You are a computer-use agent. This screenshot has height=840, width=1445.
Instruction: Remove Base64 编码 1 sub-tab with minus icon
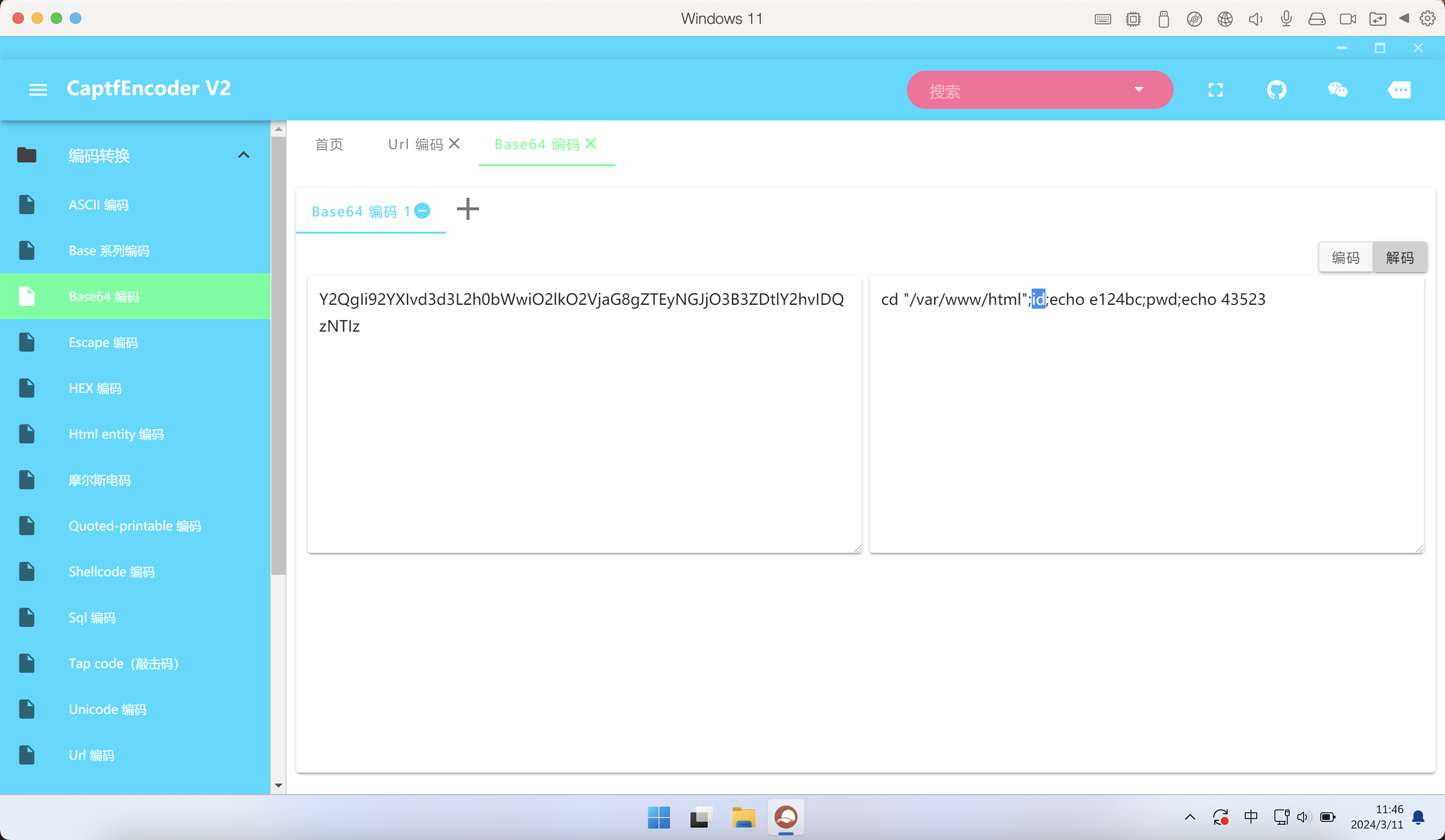click(x=422, y=211)
